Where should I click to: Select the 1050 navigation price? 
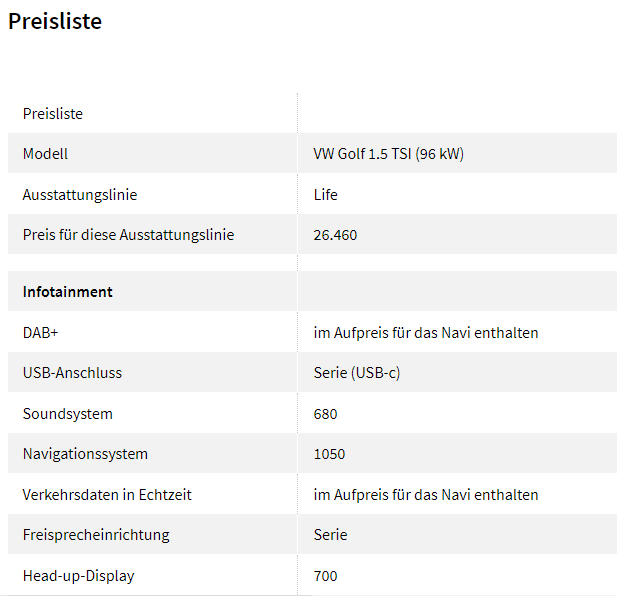(x=329, y=454)
